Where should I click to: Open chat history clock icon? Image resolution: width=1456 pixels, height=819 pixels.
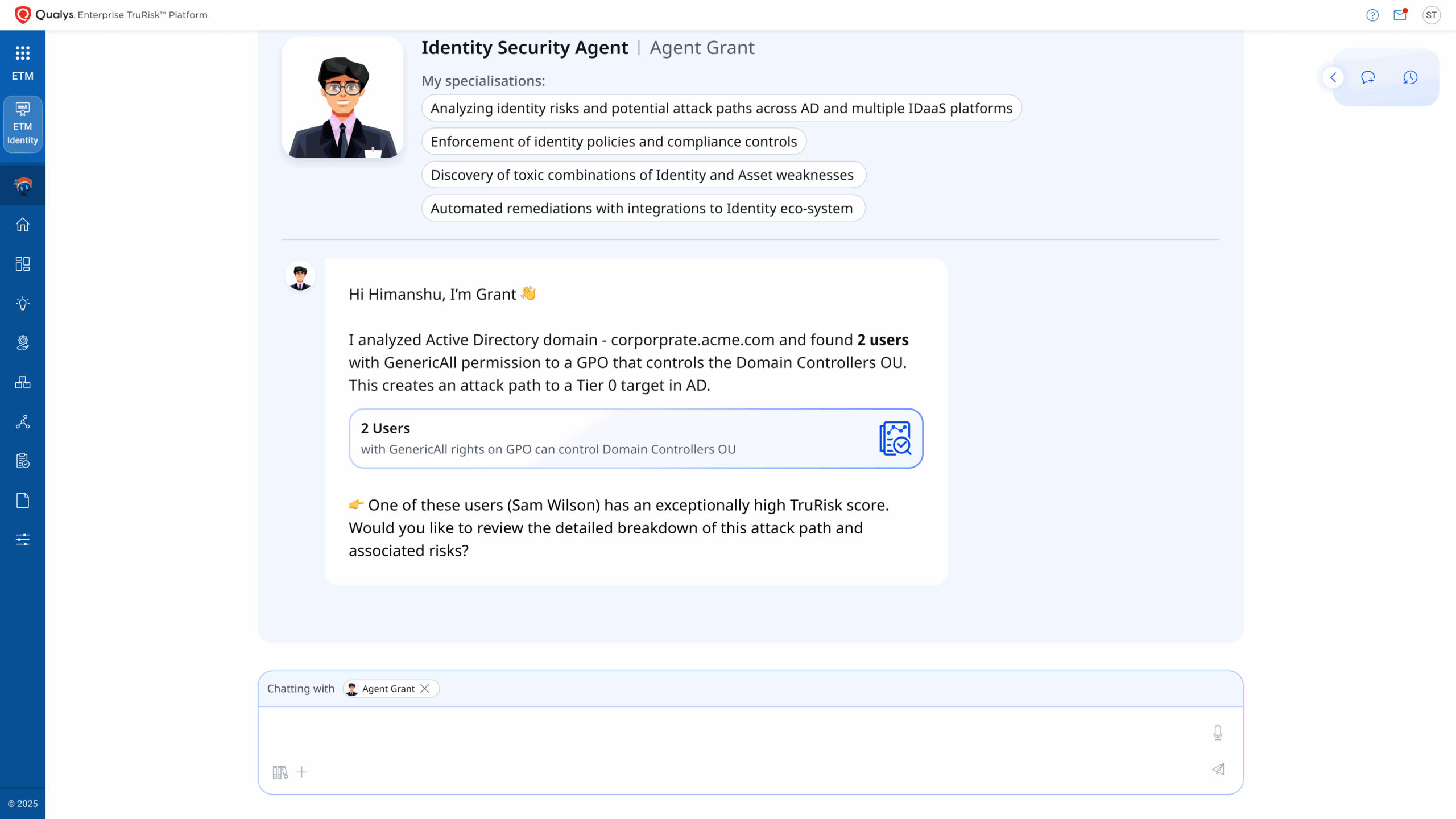point(1410,77)
